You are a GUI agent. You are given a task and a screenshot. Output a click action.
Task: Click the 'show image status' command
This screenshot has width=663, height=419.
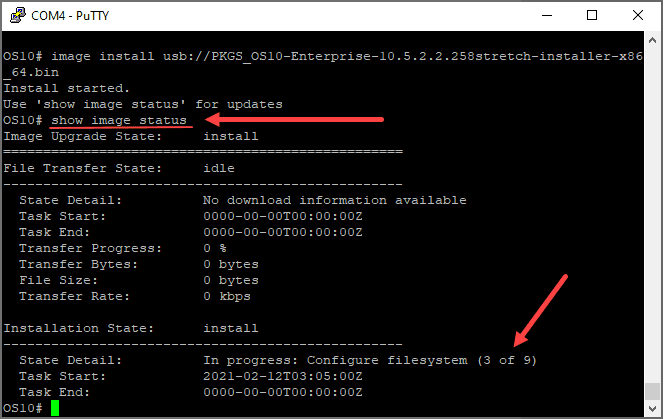pyautogui.click(x=119, y=120)
